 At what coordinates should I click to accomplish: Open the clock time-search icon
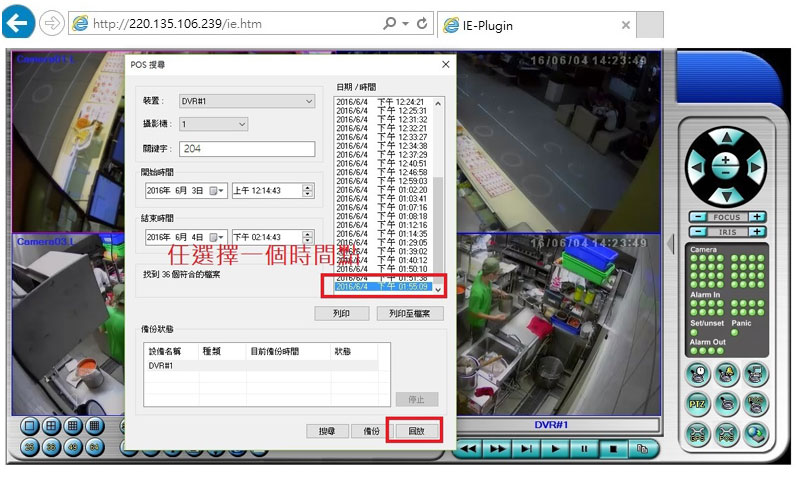[697, 374]
